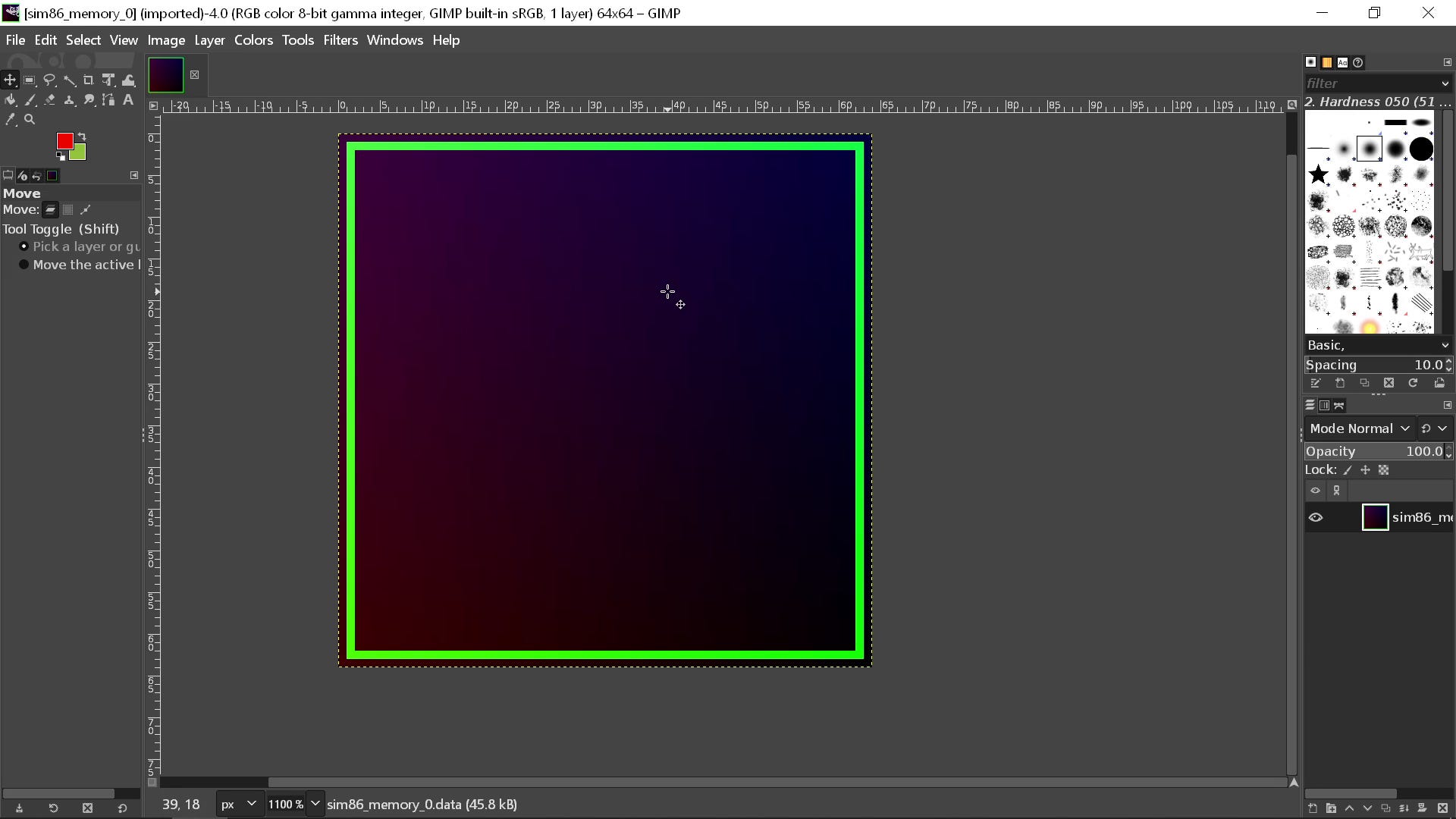Select the Eraser tool

(50, 99)
